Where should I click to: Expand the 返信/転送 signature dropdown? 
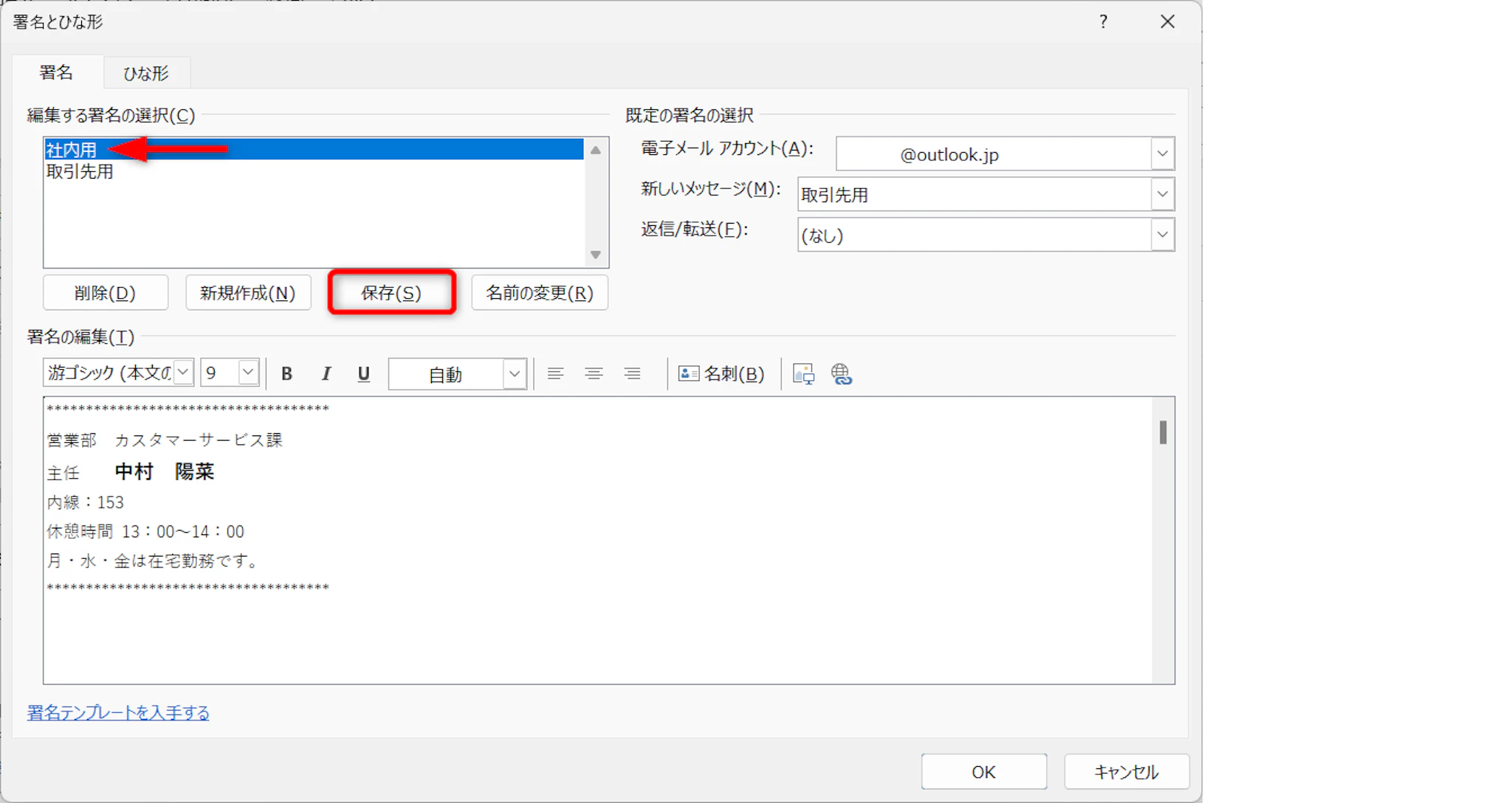pos(1162,235)
